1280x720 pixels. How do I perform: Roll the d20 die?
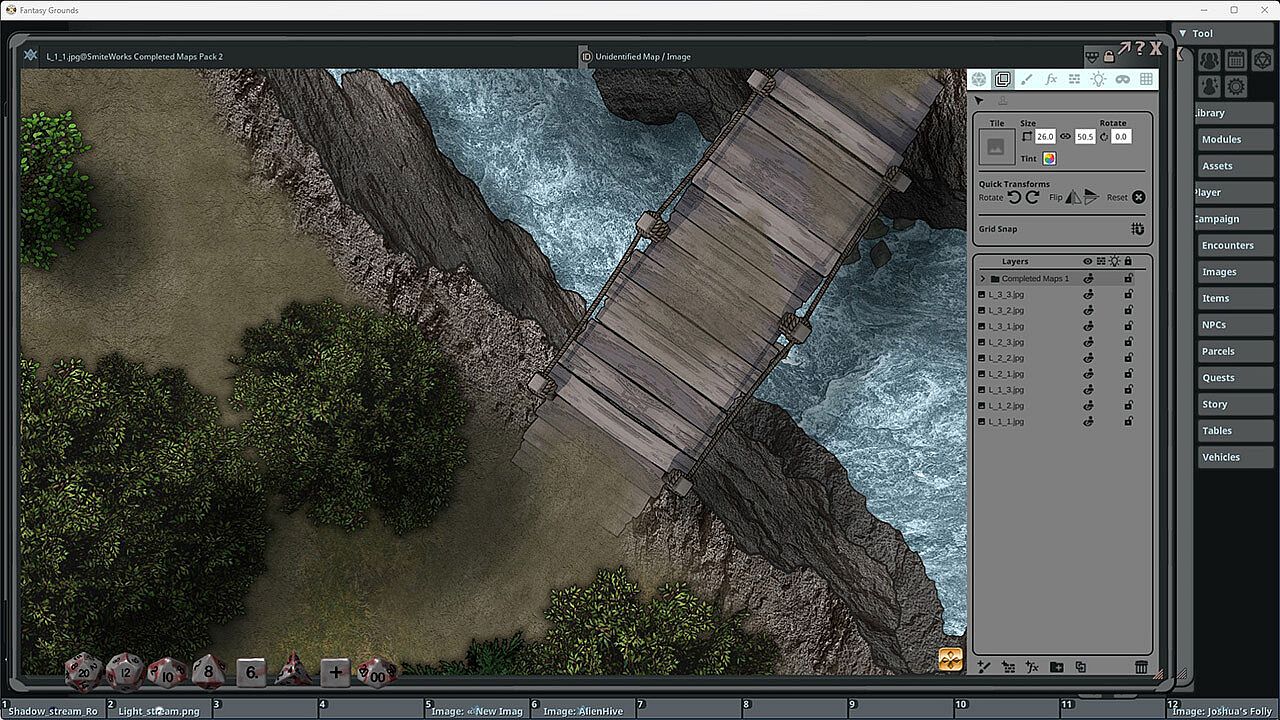[82, 671]
